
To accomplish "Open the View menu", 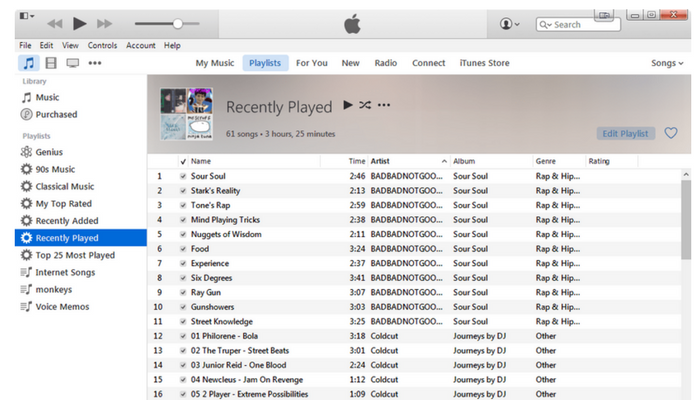I will coord(70,46).
